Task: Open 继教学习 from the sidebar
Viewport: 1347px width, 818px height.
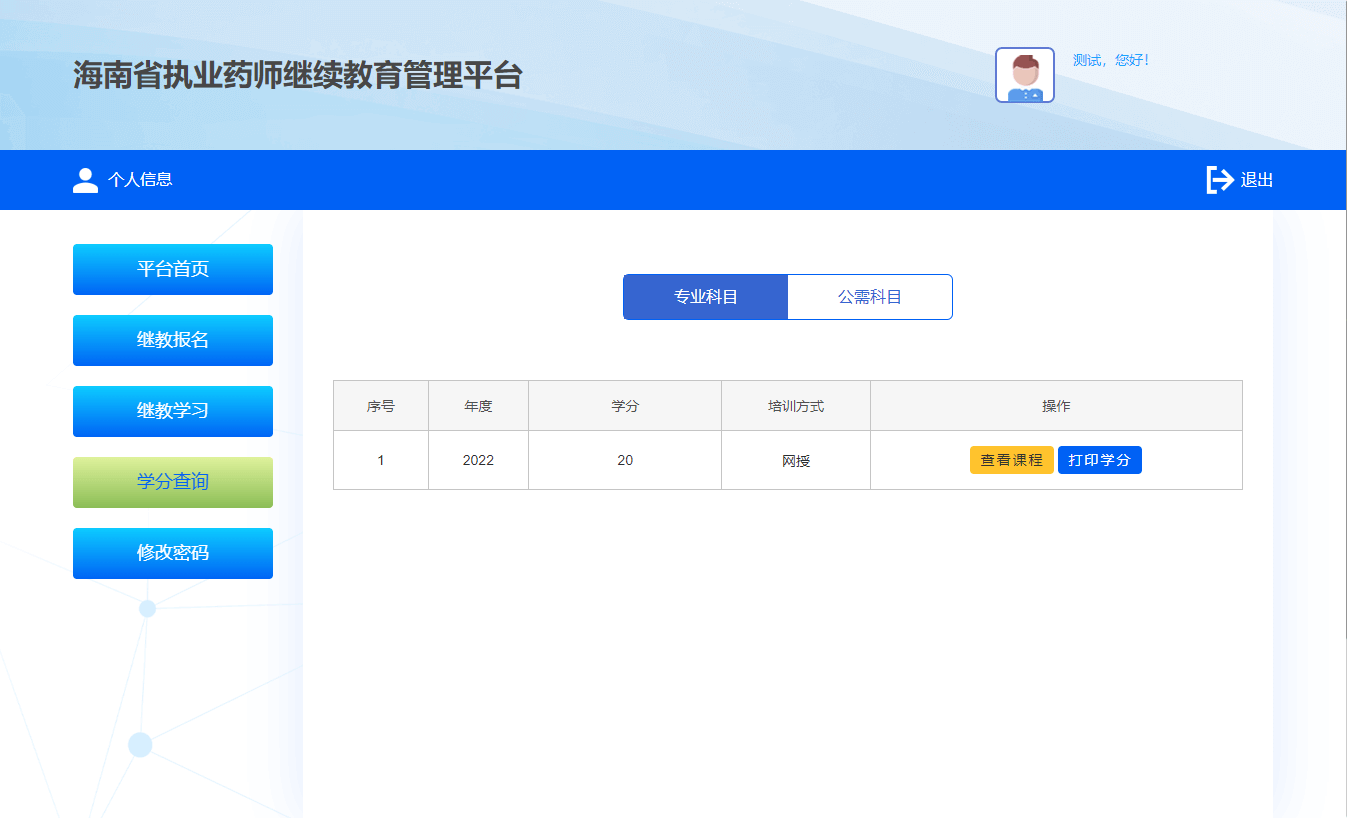Action: [173, 411]
